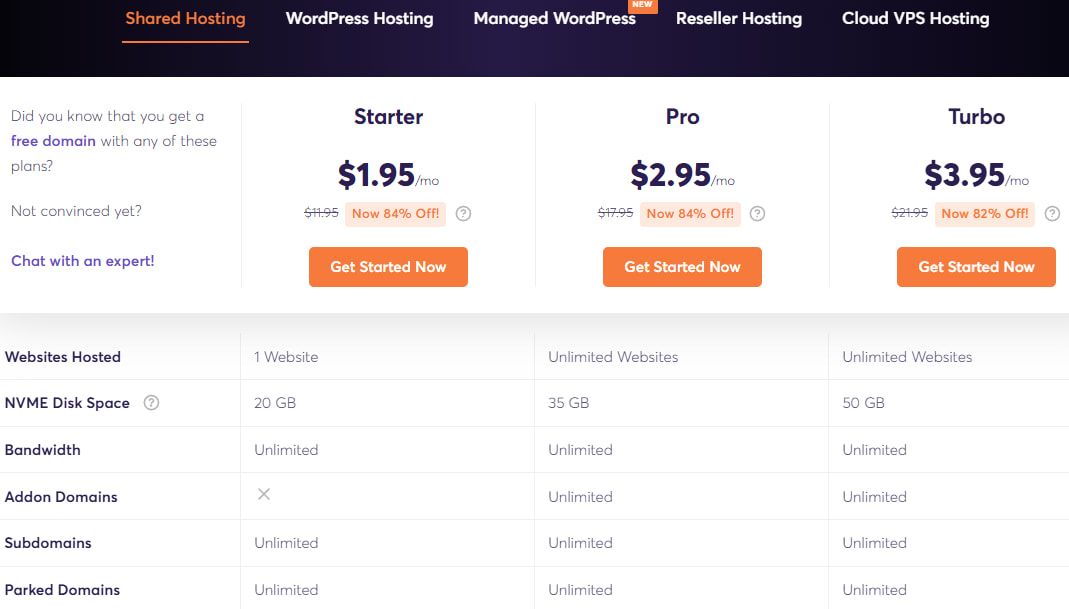Open the Shared Hosting tab

tap(185, 18)
